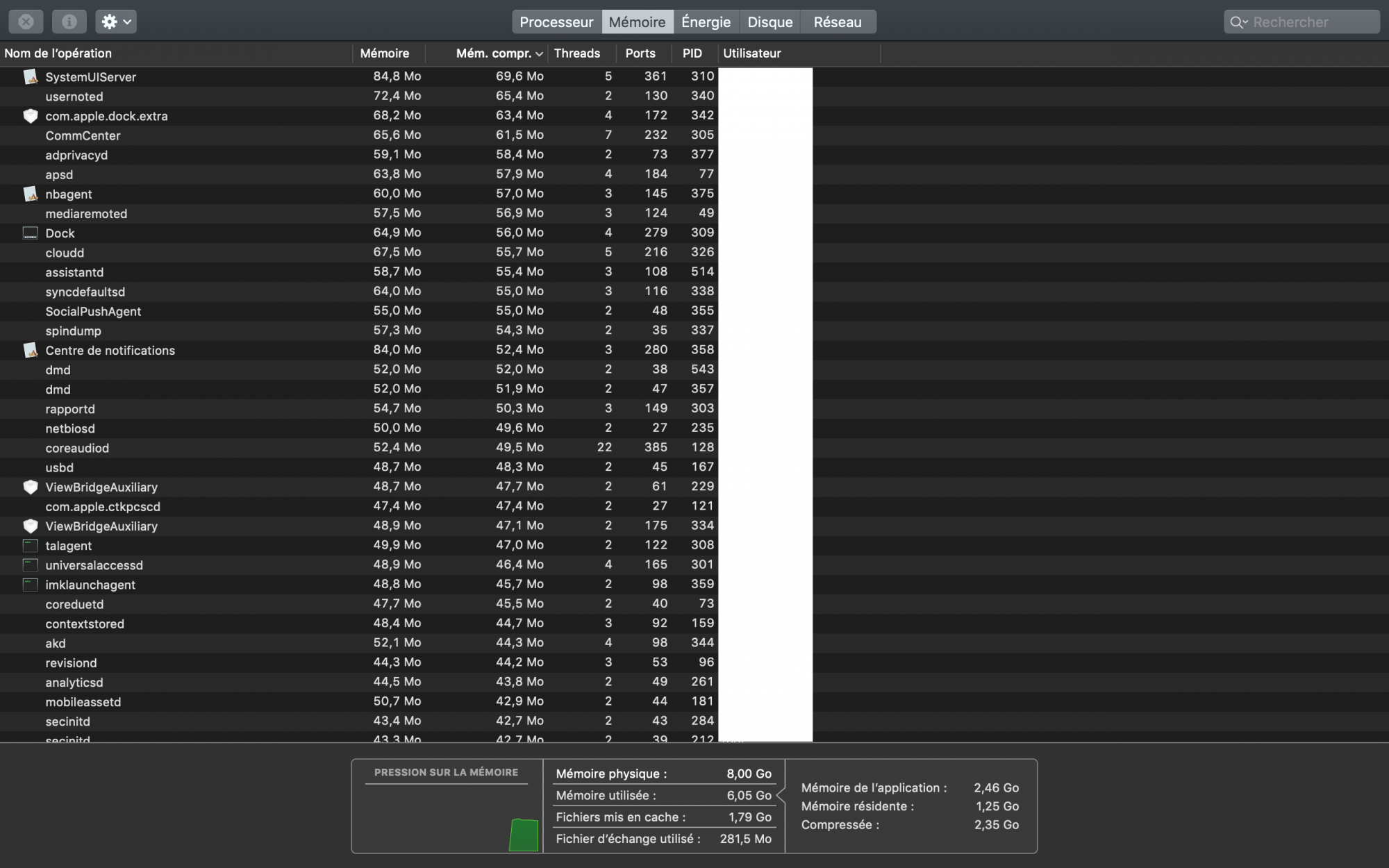This screenshot has height=868, width=1389.
Task: Select the universalaccessd terminal icon
Action: pyautogui.click(x=30, y=565)
